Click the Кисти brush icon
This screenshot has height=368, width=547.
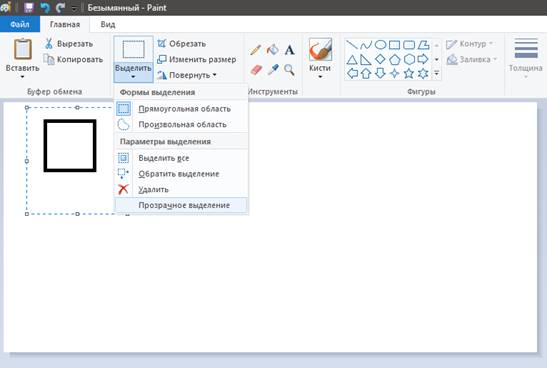320,50
